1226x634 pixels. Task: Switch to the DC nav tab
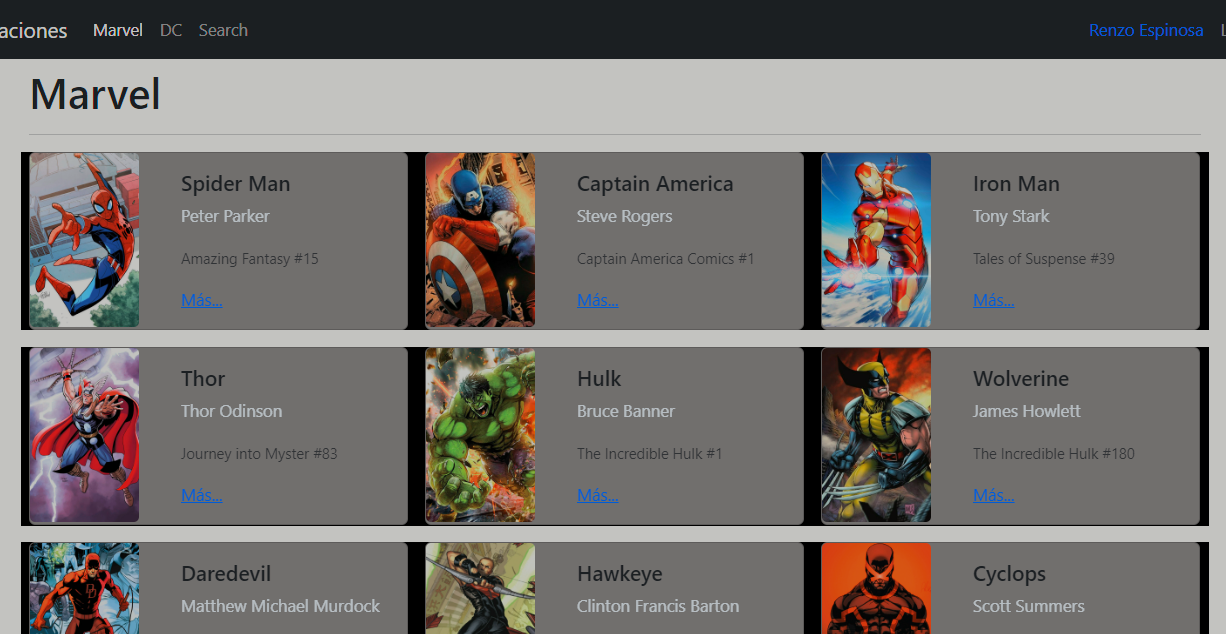171,30
